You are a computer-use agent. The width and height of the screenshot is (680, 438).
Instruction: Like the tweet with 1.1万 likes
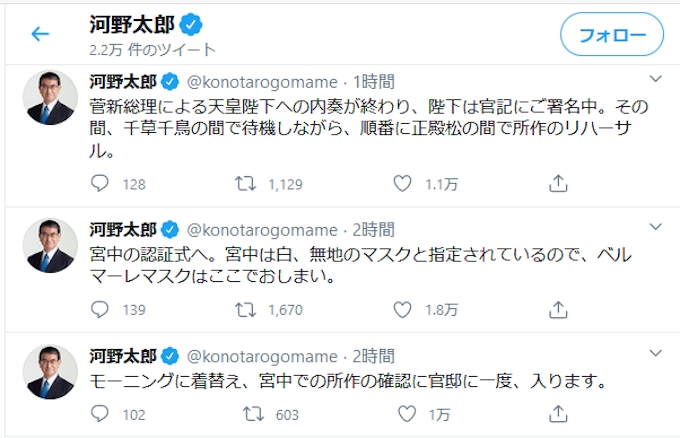click(402, 184)
